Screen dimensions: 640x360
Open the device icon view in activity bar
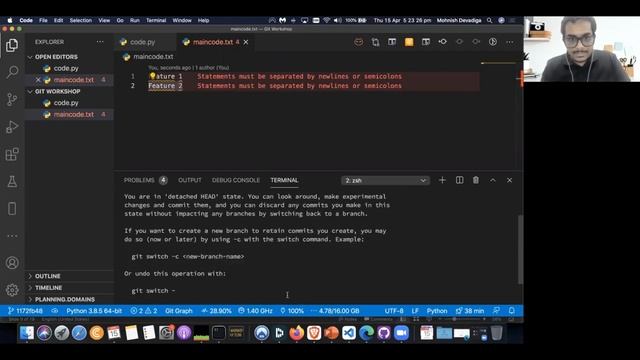[12, 209]
